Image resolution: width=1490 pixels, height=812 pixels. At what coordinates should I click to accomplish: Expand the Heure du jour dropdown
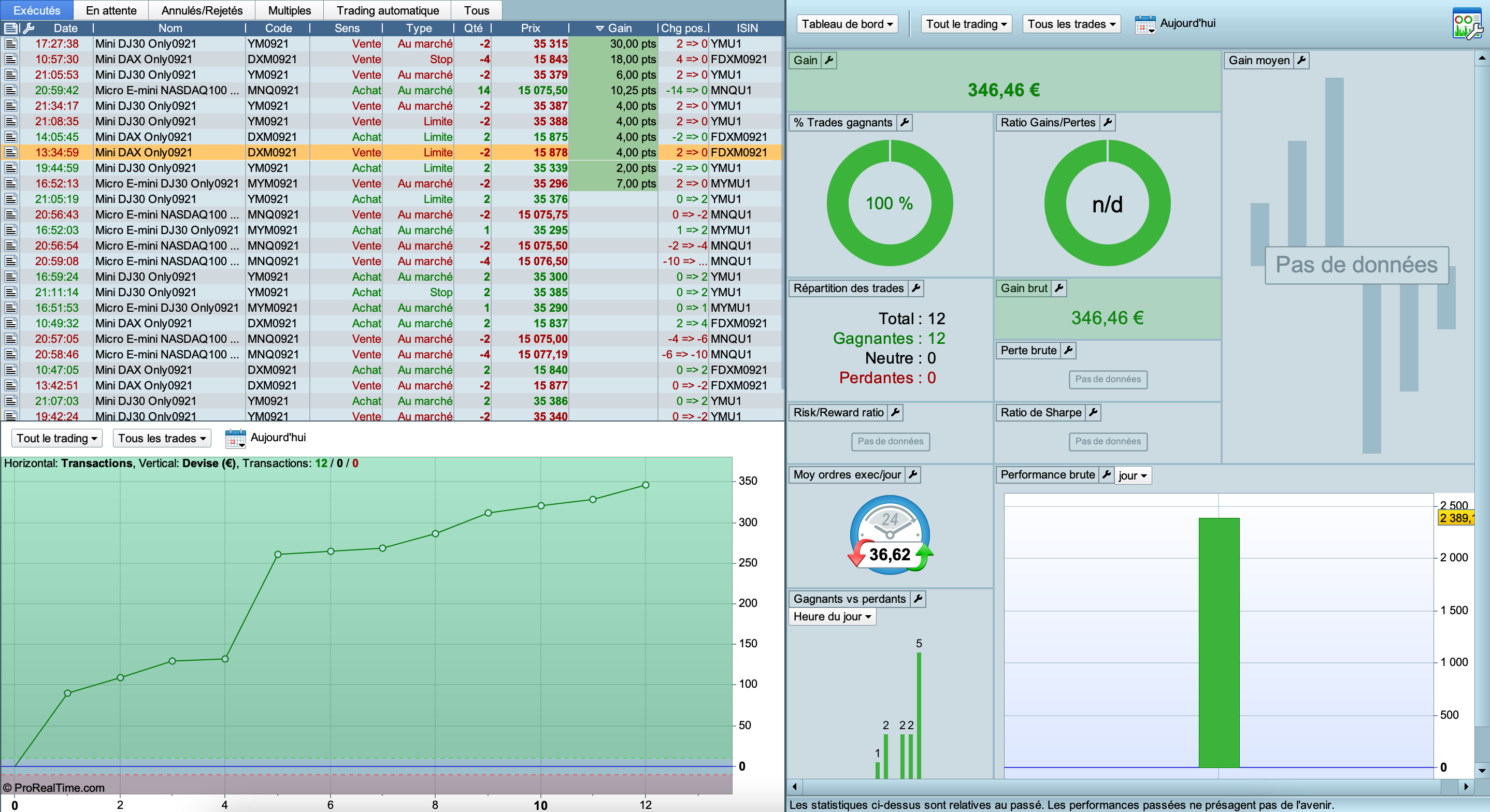(x=832, y=617)
